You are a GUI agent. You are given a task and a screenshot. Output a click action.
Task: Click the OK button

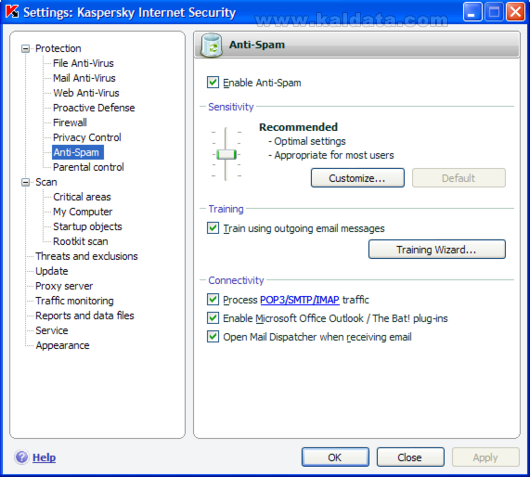click(x=335, y=457)
